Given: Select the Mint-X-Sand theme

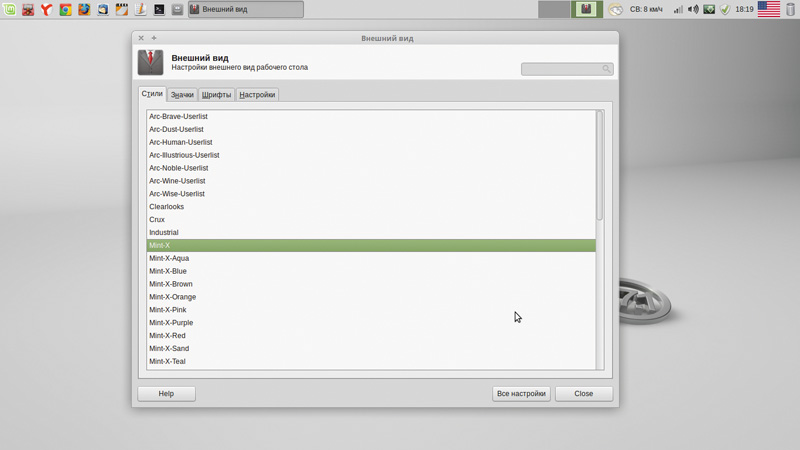Looking at the screenshot, I should click(x=371, y=348).
